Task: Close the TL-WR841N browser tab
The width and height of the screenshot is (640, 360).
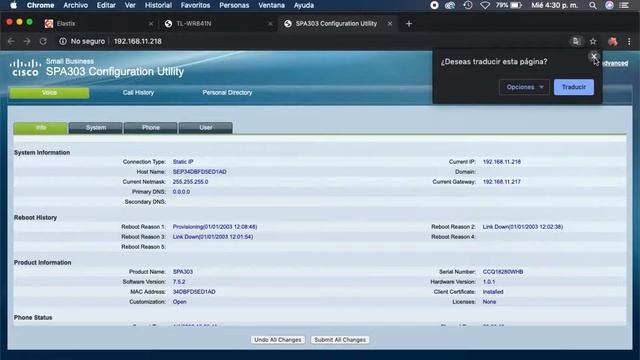Action: [270, 24]
